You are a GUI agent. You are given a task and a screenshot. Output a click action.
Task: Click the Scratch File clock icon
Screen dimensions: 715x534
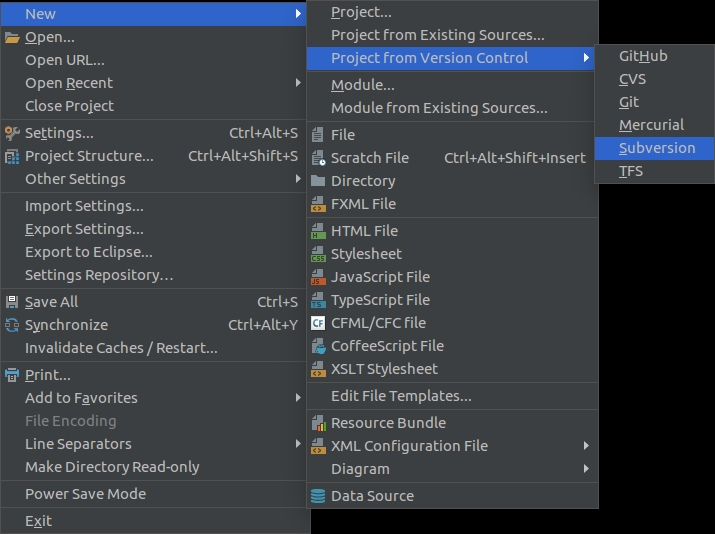318,158
